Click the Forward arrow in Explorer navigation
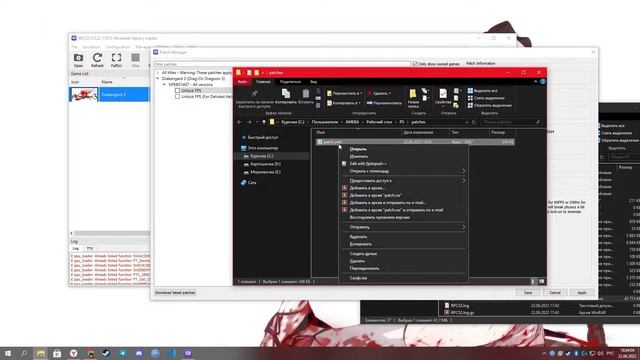The height and width of the screenshot is (360, 640). point(249,122)
